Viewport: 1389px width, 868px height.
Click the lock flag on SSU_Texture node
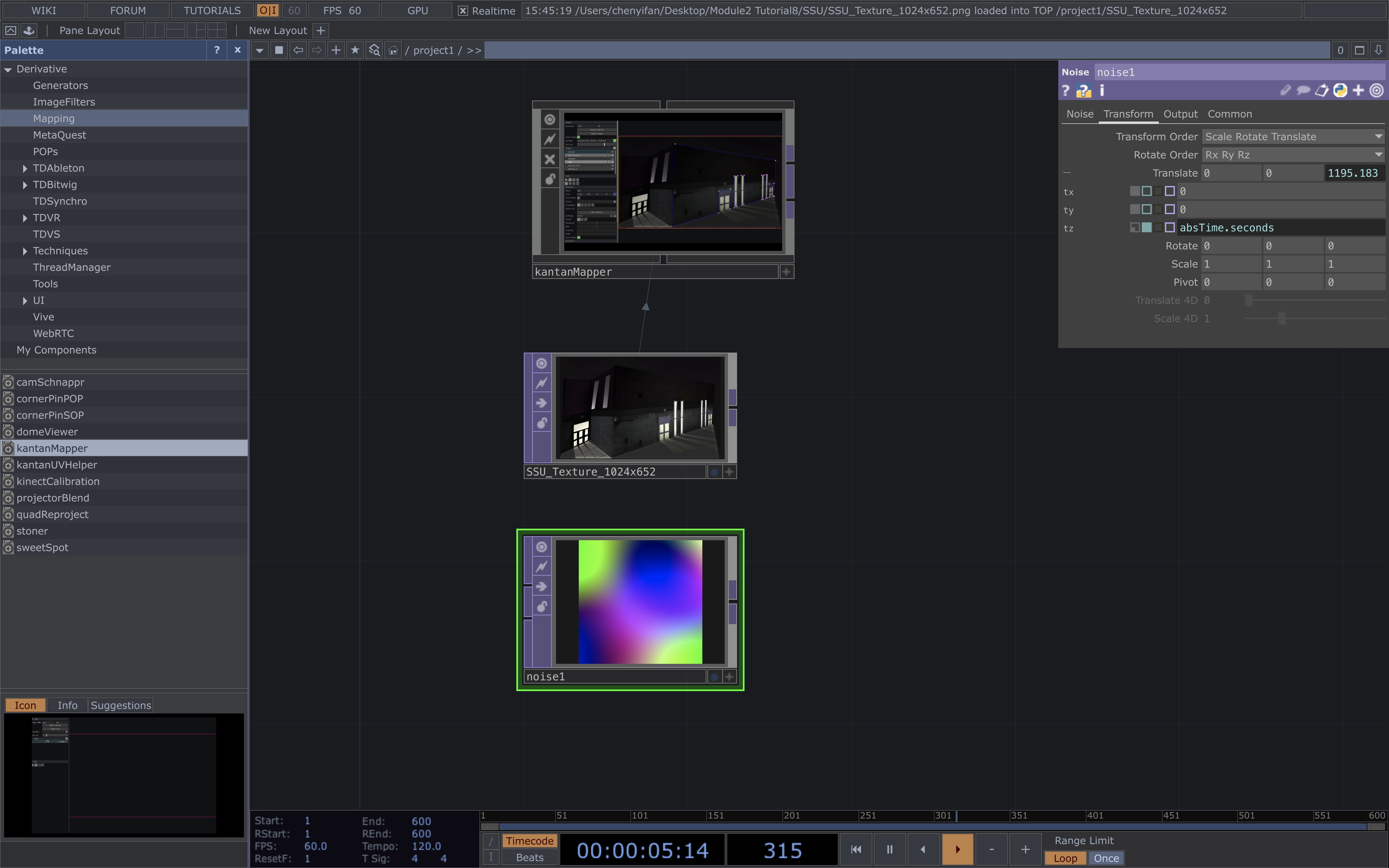(541, 423)
